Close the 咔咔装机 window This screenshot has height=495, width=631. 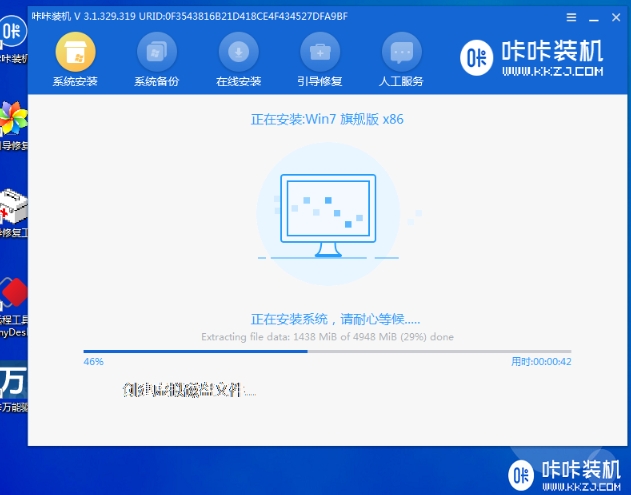(616, 17)
